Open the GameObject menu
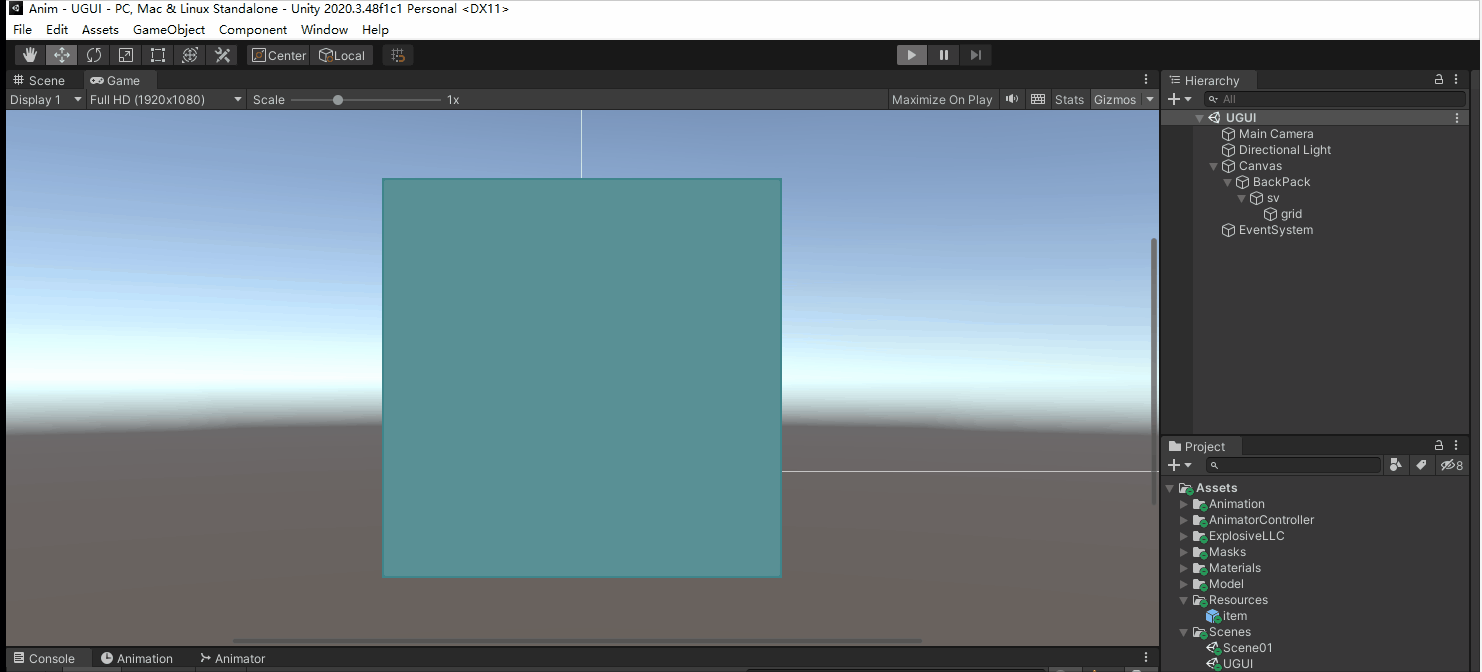The width and height of the screenshot is (1482, 672). tap(169, 30)
